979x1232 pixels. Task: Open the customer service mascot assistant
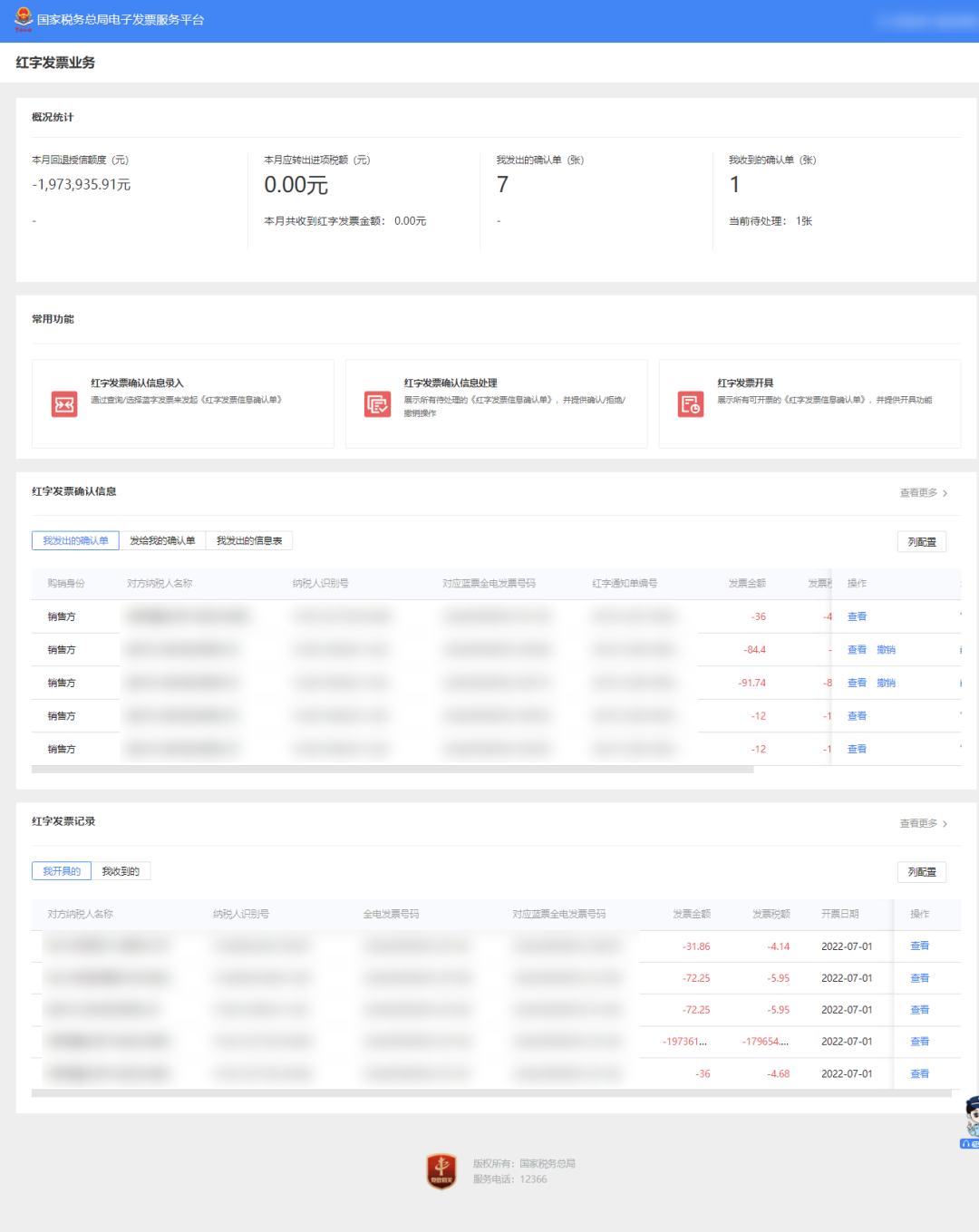point(971,1121)
